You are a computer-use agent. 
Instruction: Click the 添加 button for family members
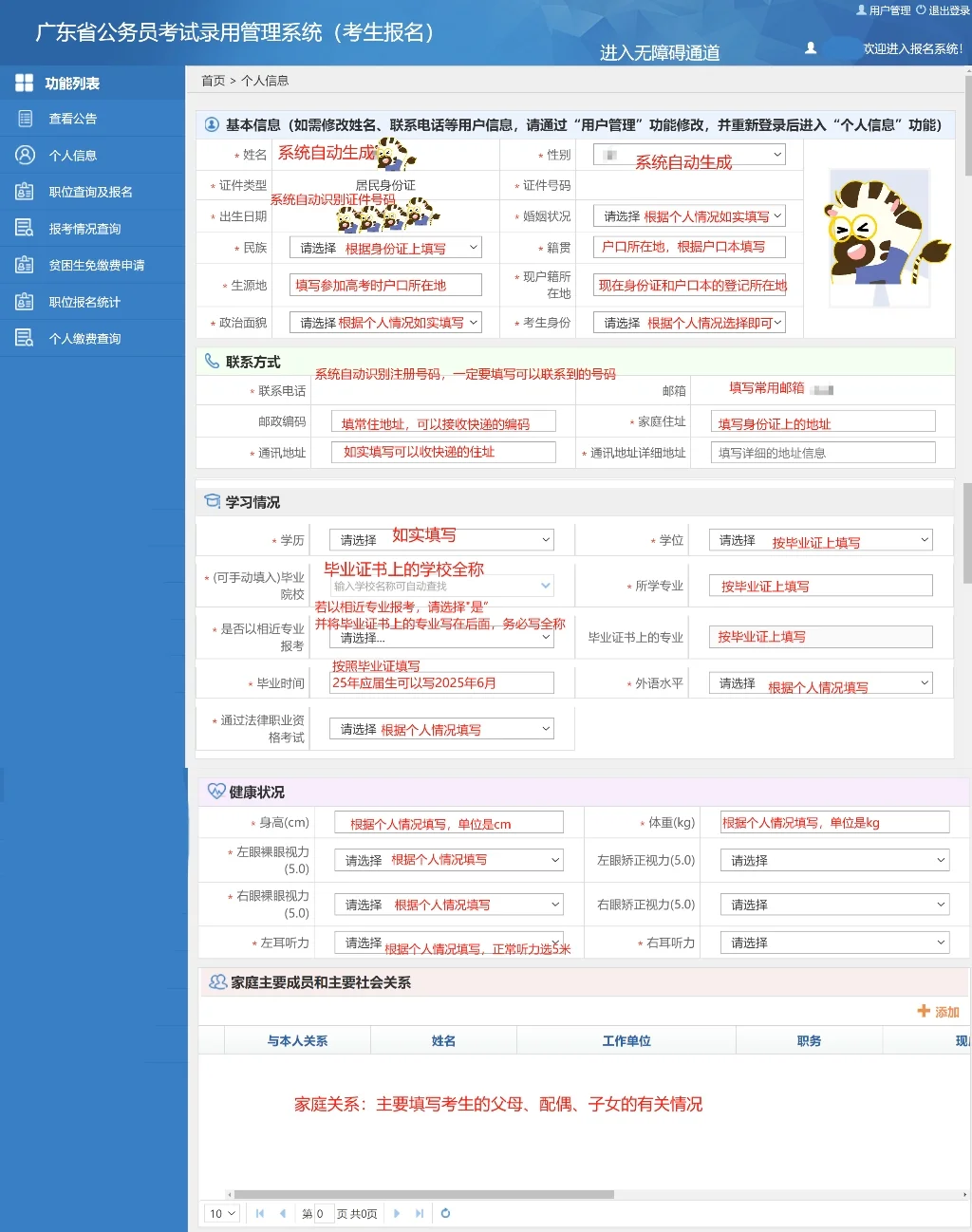pos(938,1012)
